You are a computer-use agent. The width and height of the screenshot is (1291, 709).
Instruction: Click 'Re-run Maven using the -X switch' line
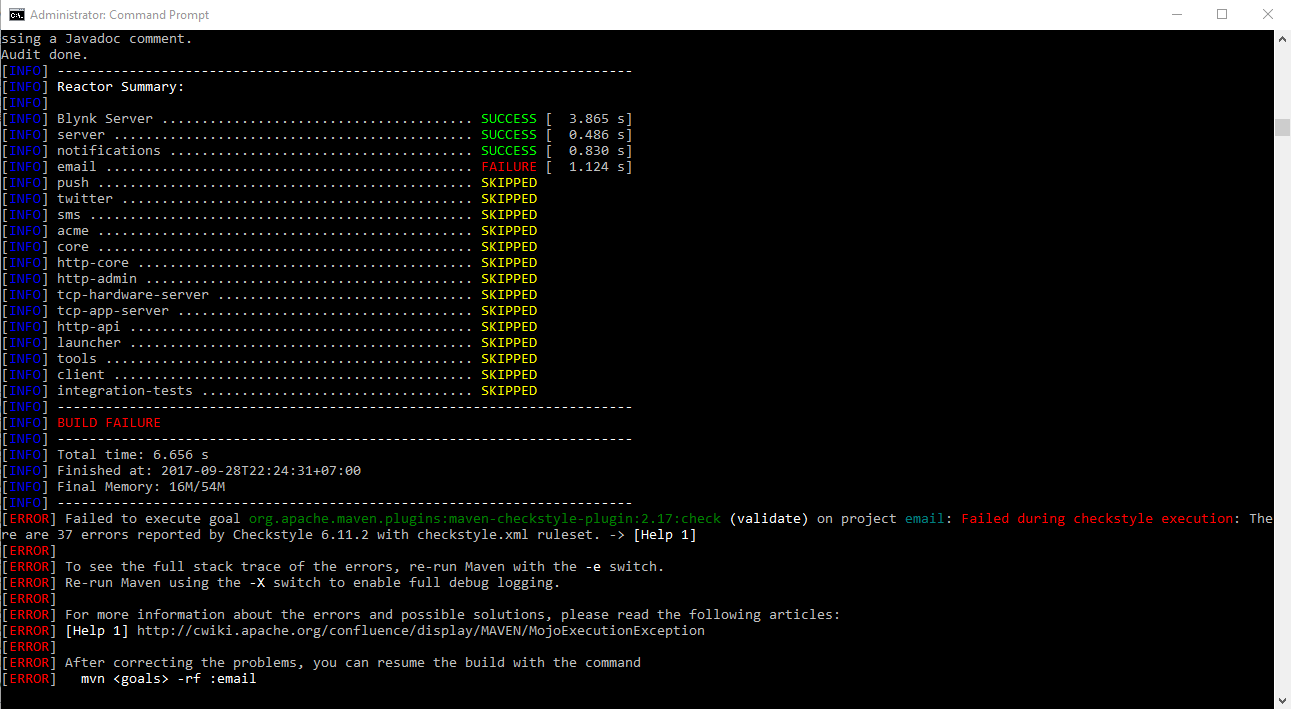[313, 583]
